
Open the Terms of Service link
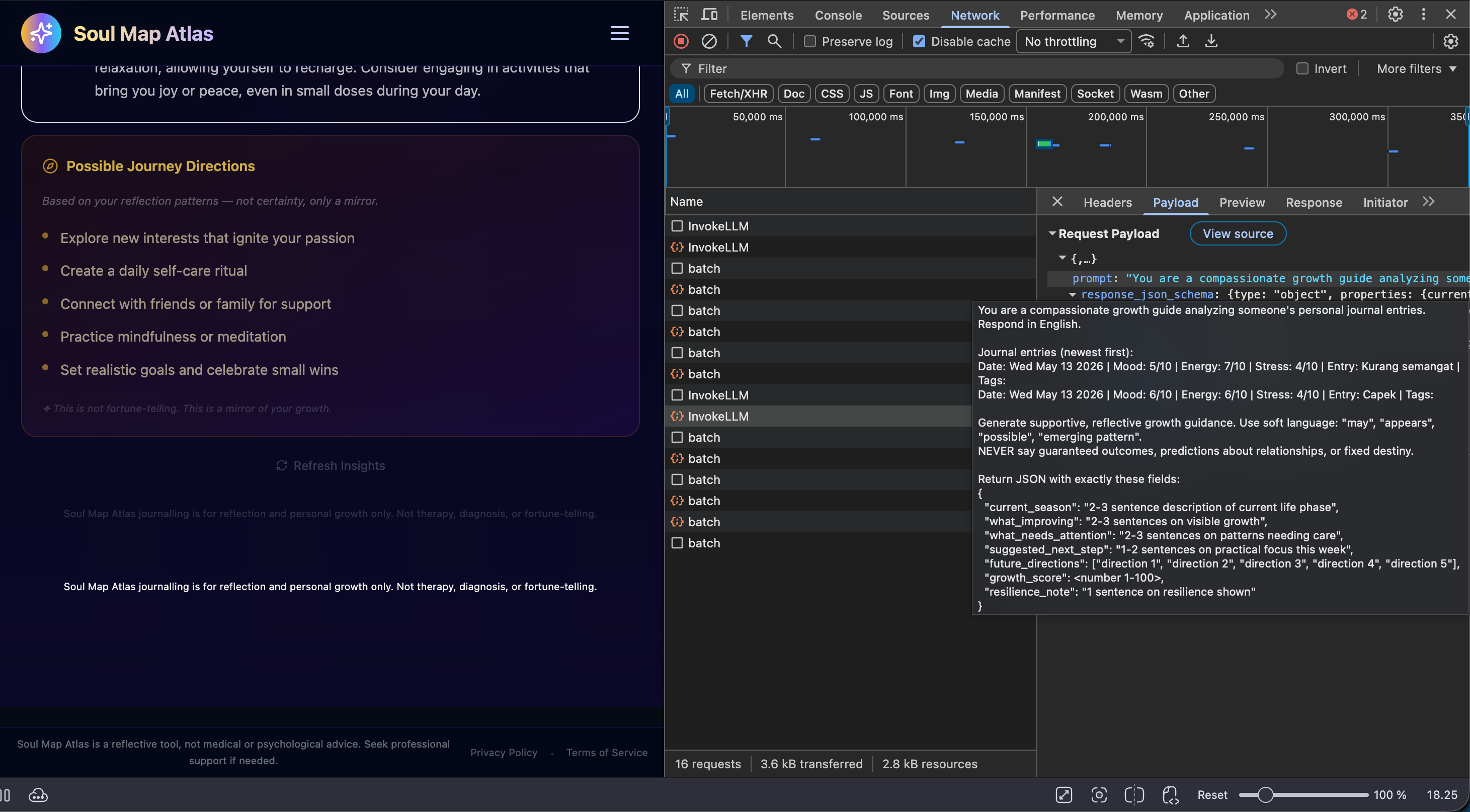point(606,752)
